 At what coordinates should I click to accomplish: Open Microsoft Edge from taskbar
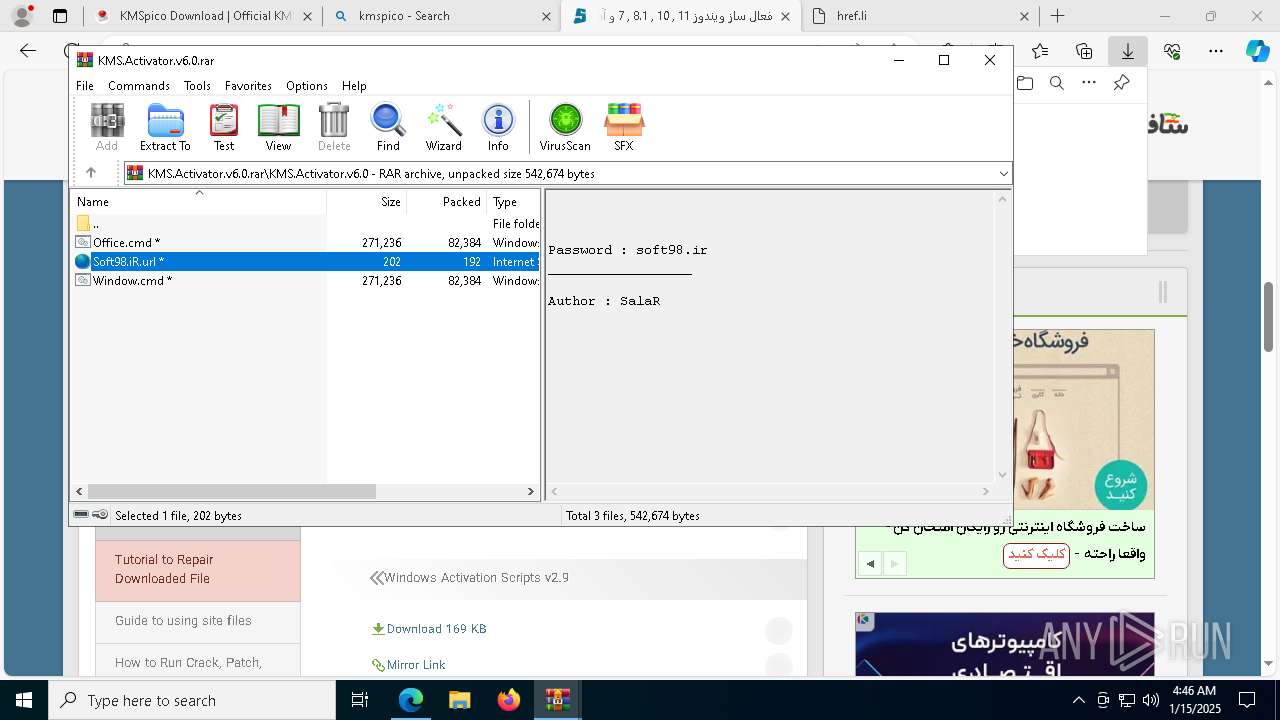pos(411,700)
